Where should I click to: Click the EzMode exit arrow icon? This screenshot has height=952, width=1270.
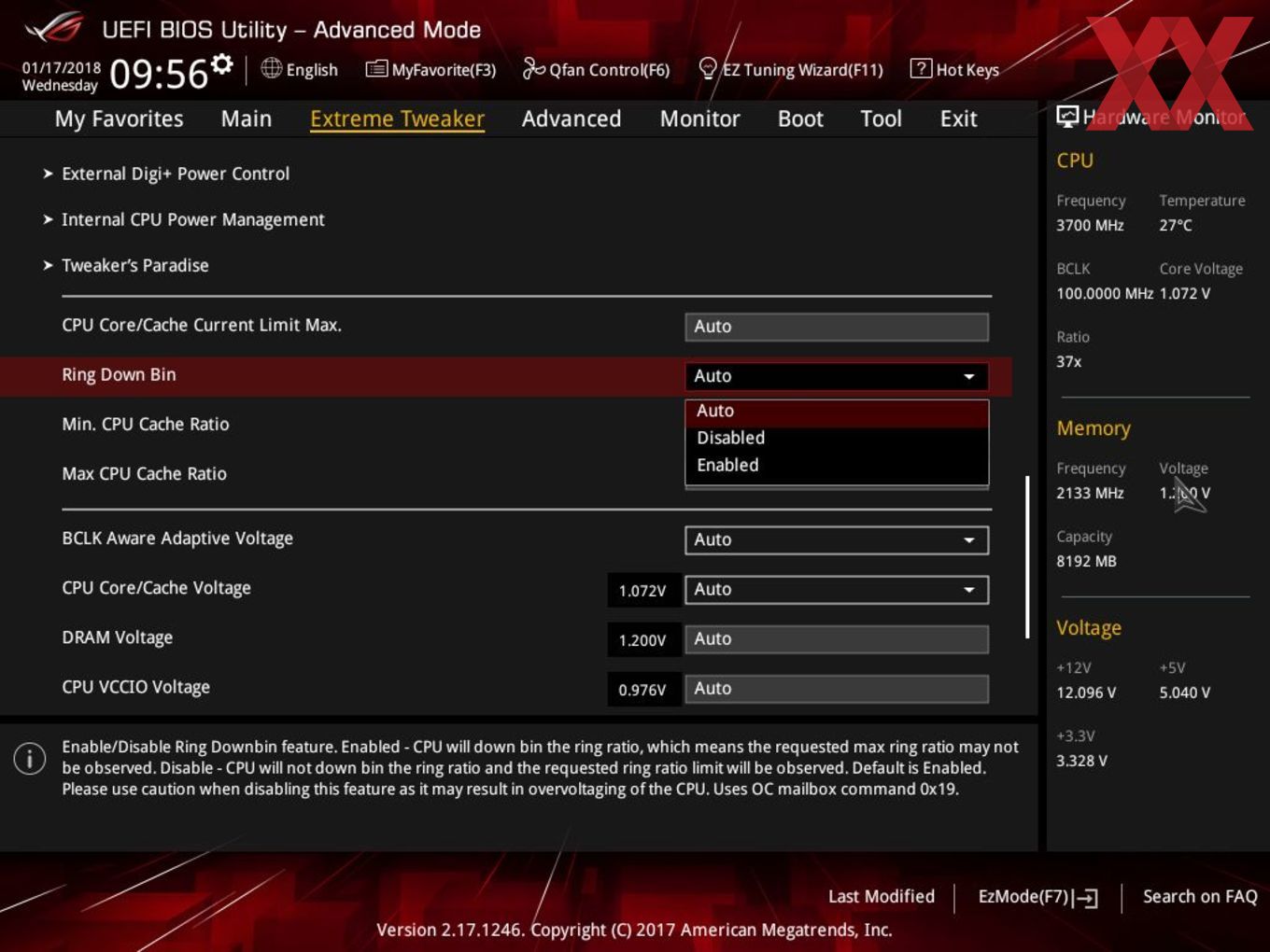(x=1085, y=898)
